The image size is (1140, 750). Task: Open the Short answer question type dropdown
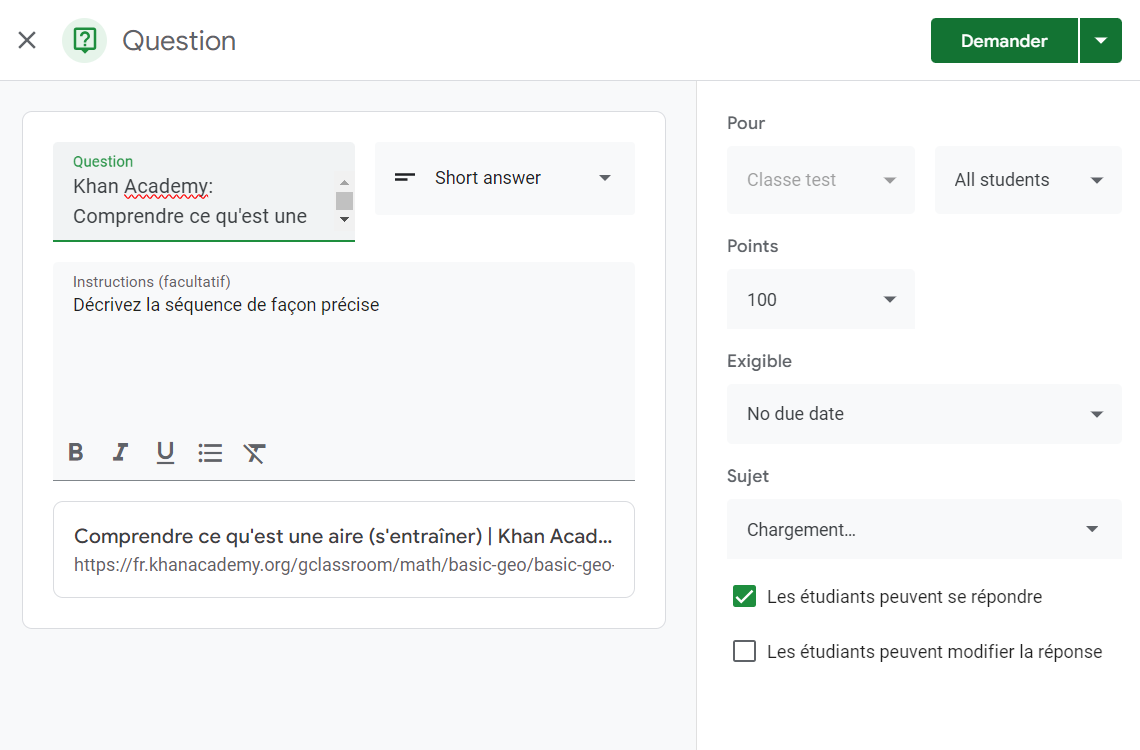pyautogui.click(x=505, y=178)
